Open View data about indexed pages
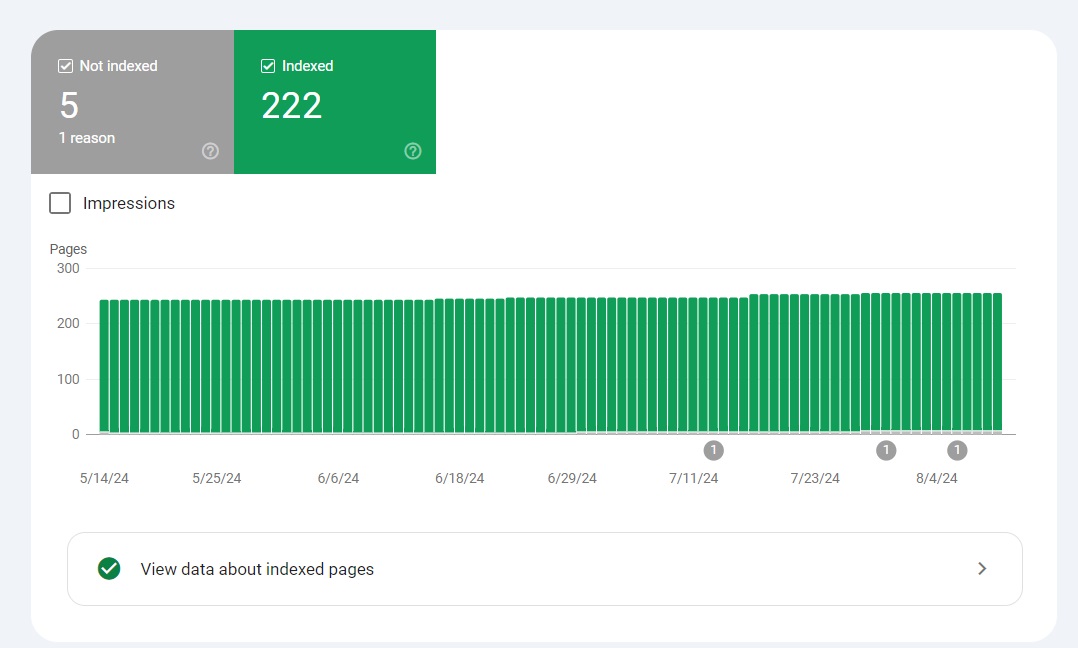 point(257,568)
